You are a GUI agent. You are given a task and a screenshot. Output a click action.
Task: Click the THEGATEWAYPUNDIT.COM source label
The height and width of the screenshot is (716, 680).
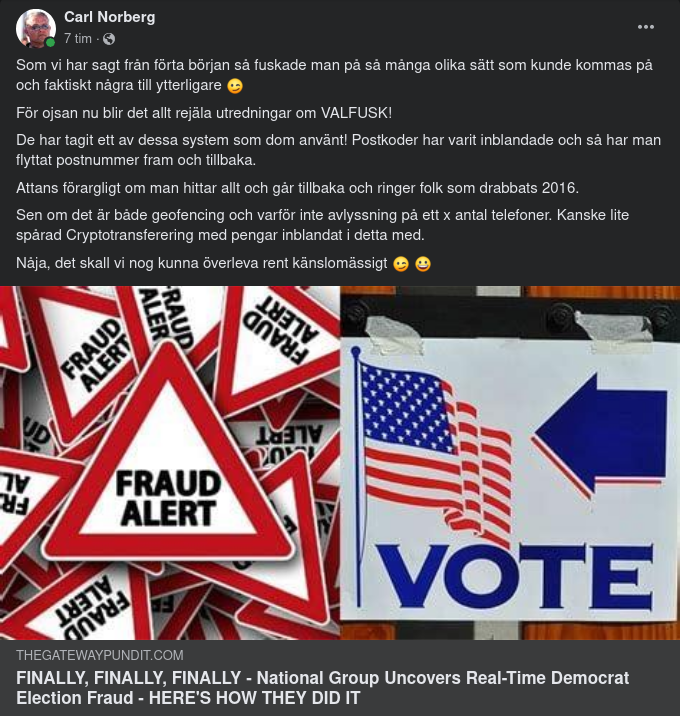pos(100,655)
